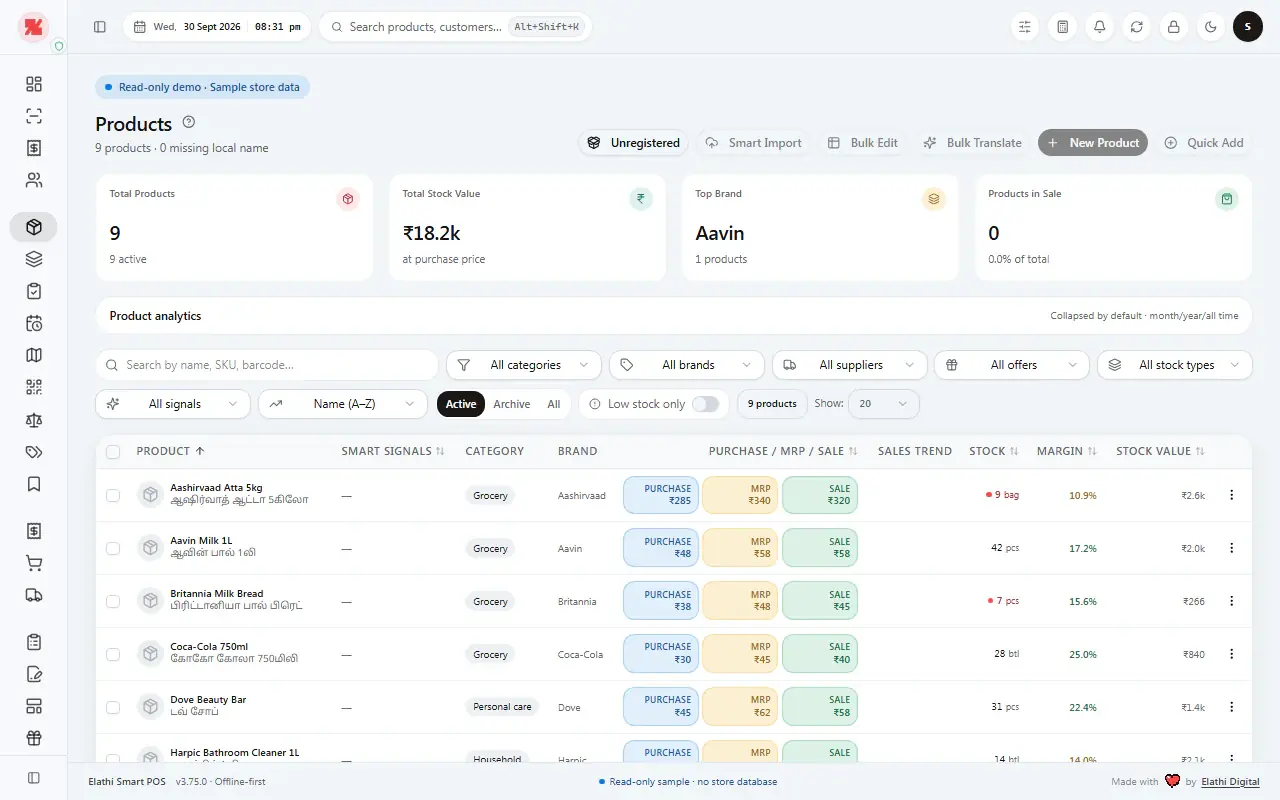Open user avatar S
This screenshot has width=1280, height=800.
[1248, 27]
